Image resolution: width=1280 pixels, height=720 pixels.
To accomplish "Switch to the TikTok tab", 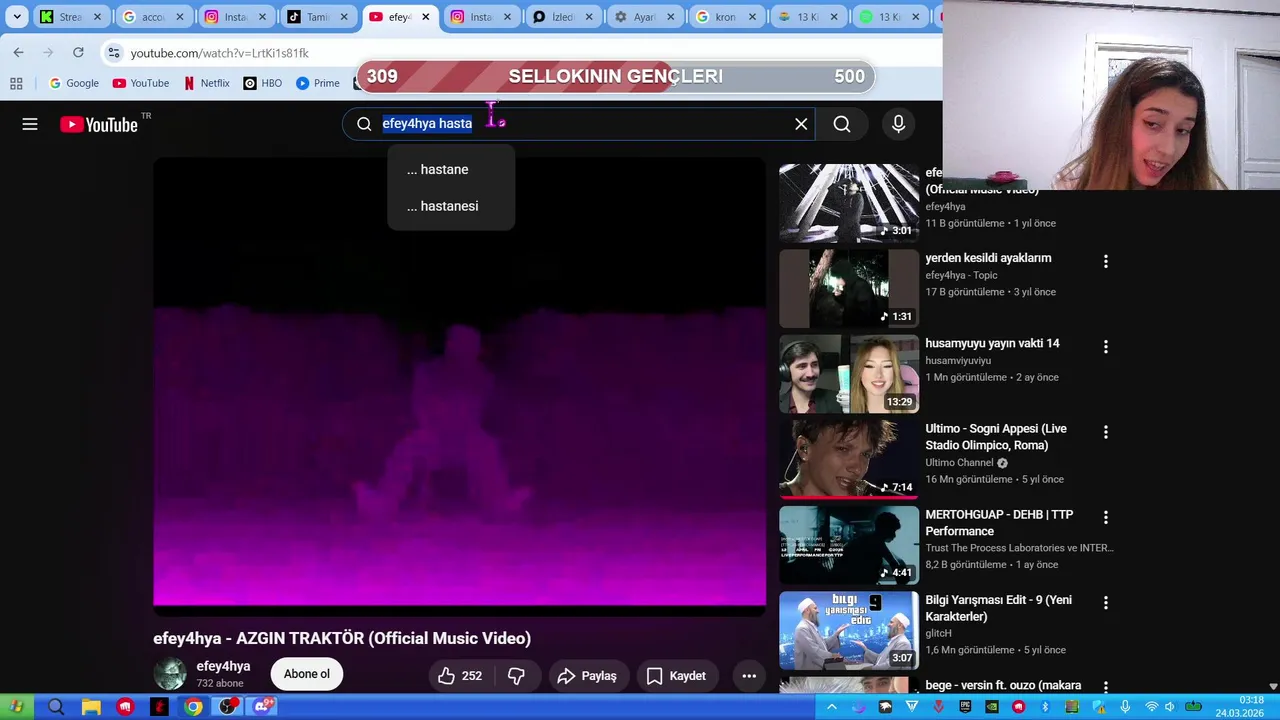I will click(x=317, y=17).
